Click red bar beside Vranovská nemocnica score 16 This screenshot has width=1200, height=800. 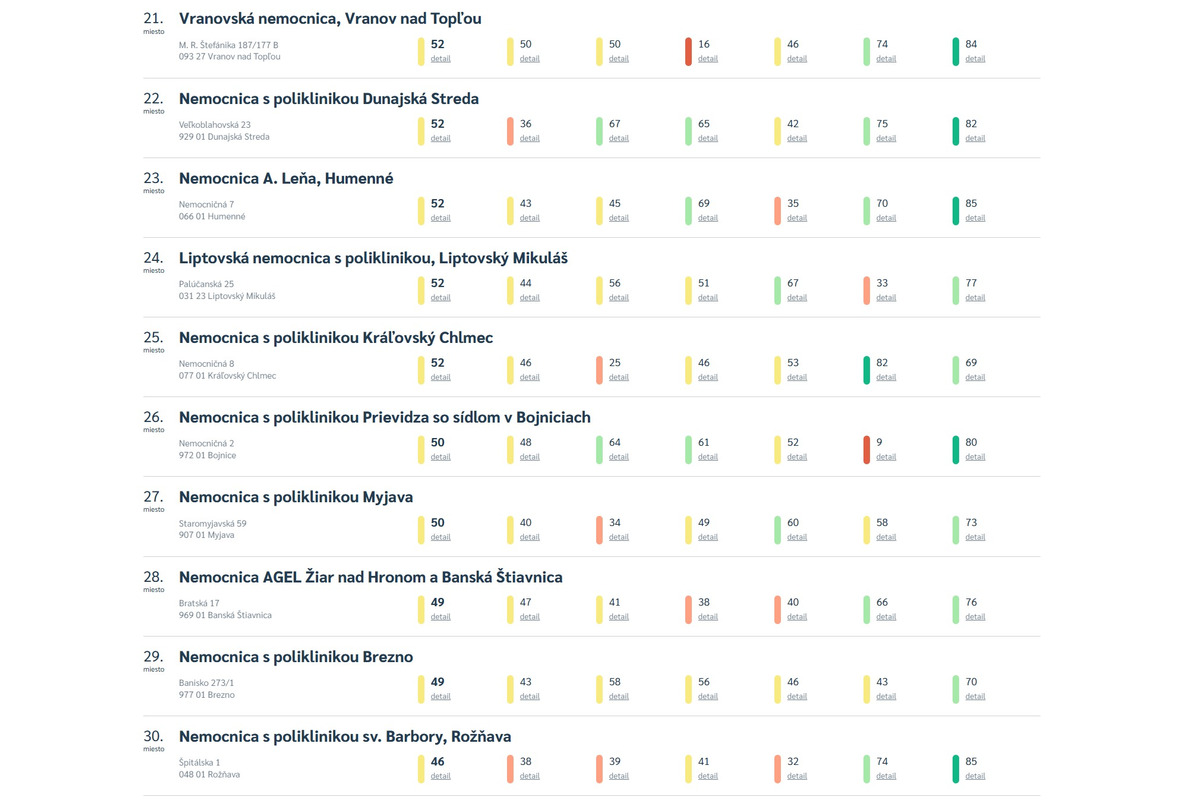coord(688,51)
